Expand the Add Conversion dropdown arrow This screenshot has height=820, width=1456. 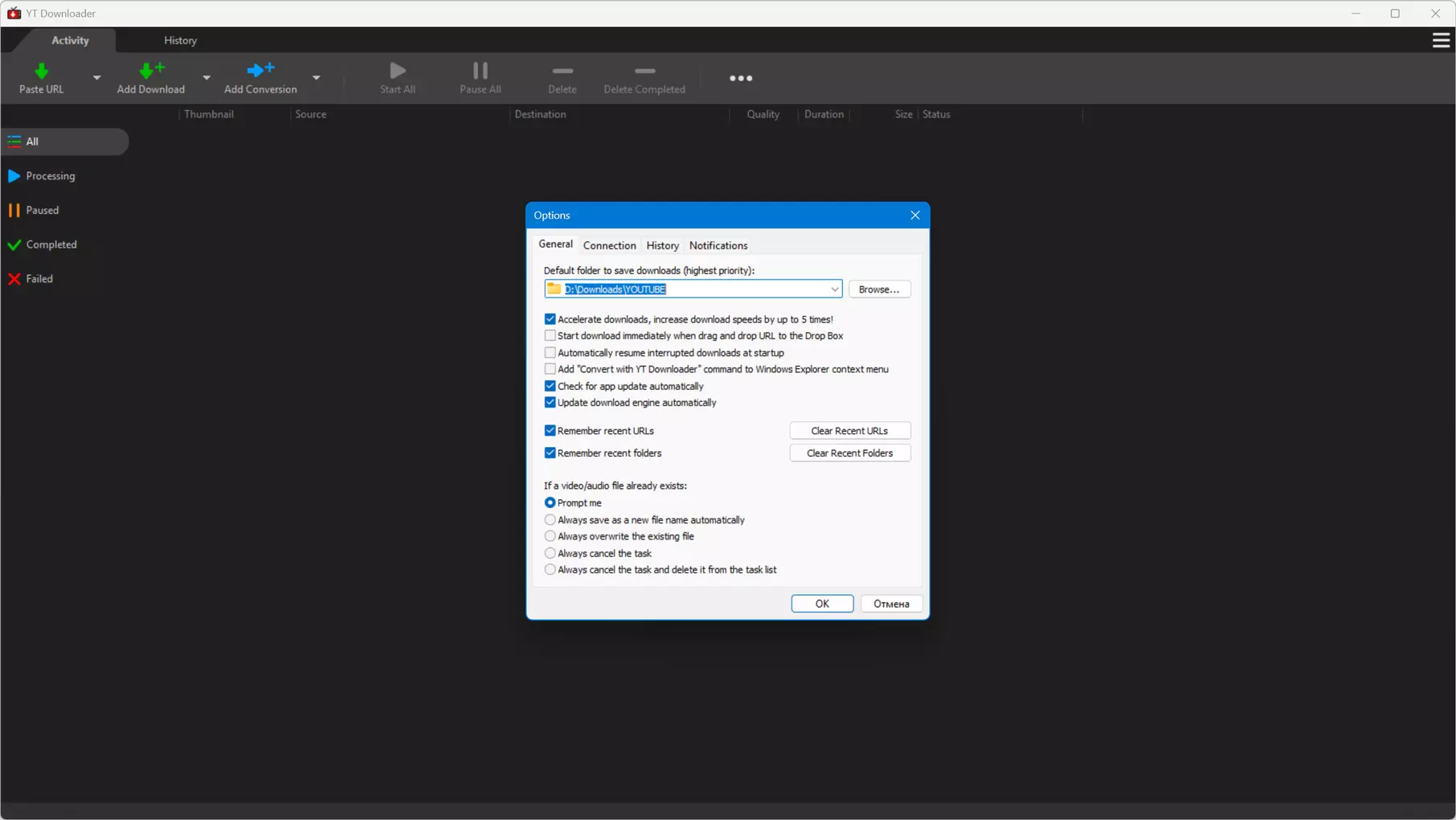317,78
